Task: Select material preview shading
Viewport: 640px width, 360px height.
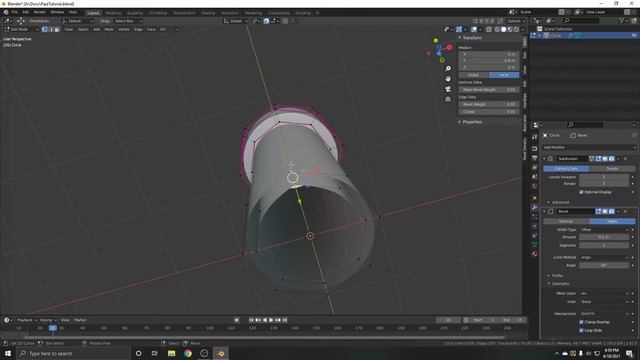Action: point(510,29)
